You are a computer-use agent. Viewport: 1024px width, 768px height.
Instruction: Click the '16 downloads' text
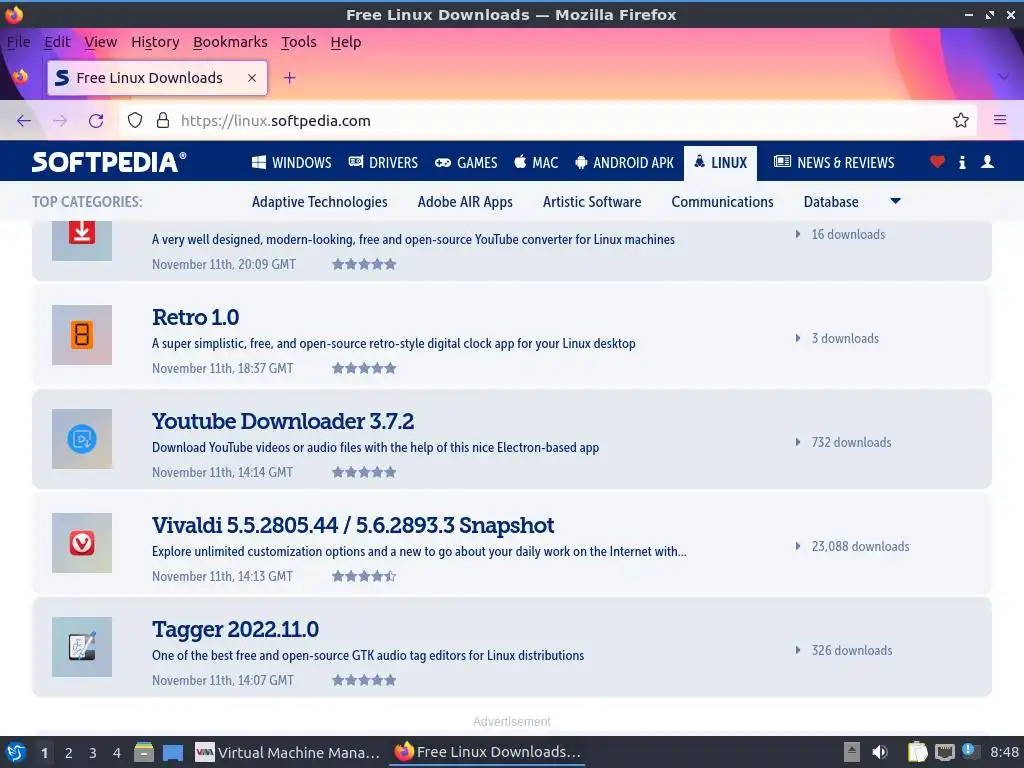click(848, 234)
